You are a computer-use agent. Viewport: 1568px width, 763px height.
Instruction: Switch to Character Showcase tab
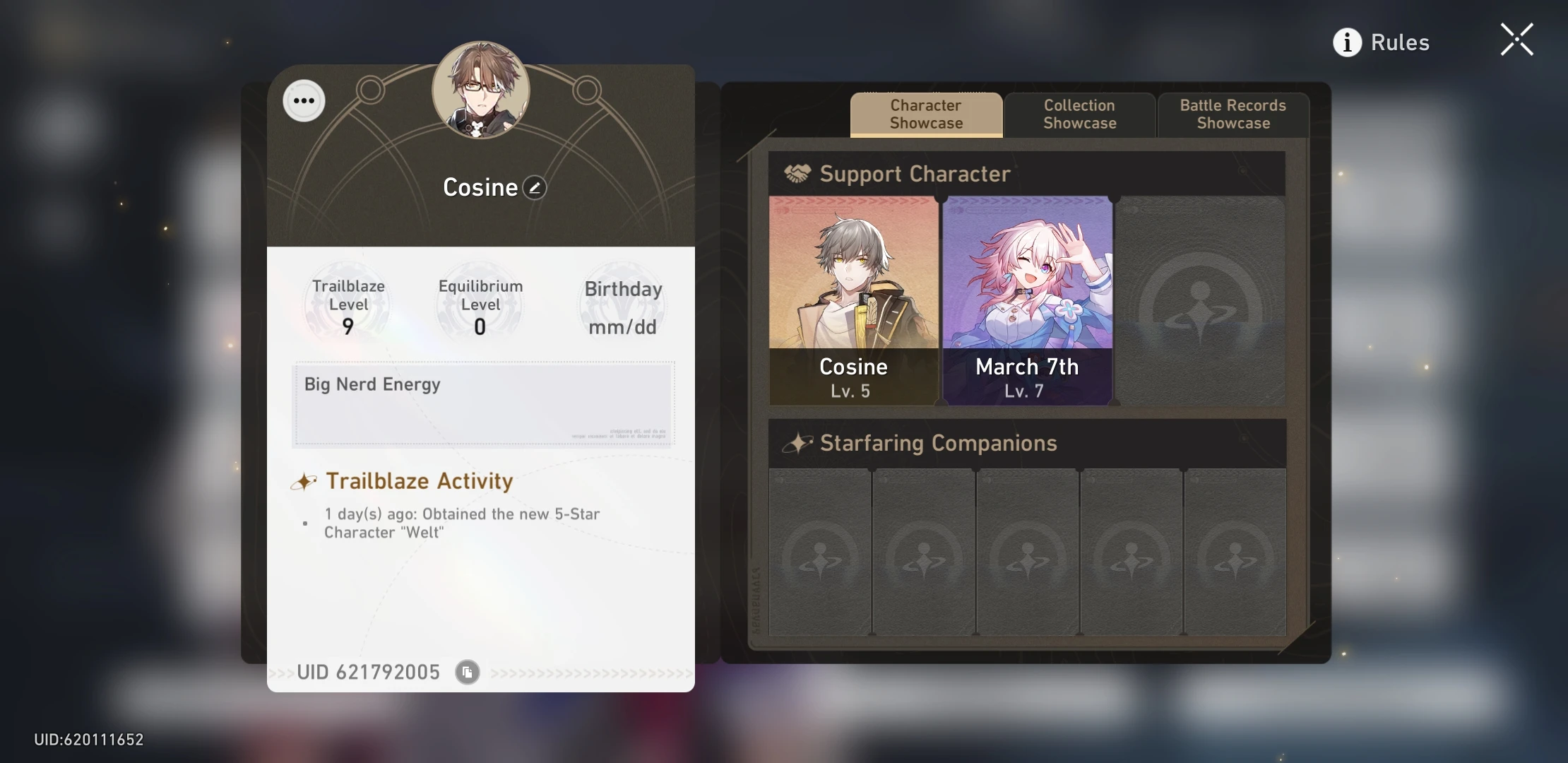[x=926, y=114]
